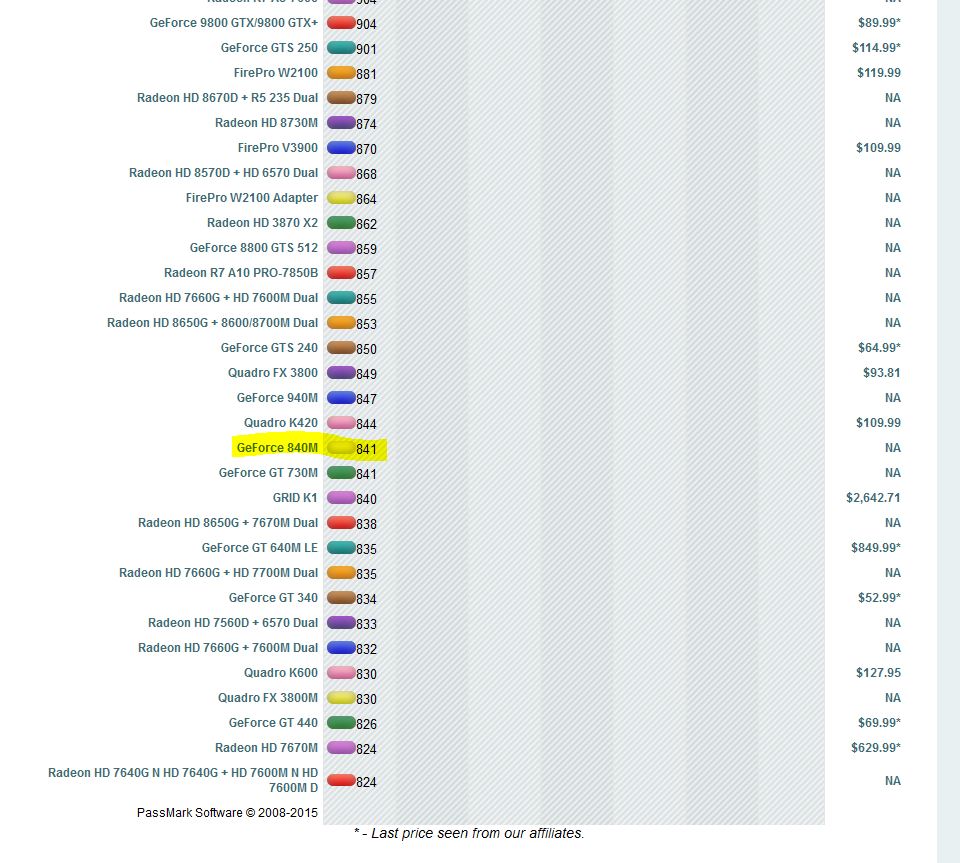Open the GeForce GTS 240 link
Screen dimensions: 960x863
(x=269, y=348)
